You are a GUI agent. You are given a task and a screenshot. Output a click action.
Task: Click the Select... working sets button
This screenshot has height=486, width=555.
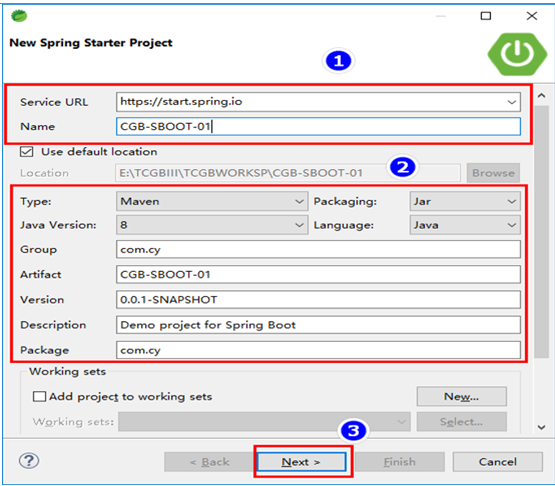pyautogui.click(x=462, y=422)
